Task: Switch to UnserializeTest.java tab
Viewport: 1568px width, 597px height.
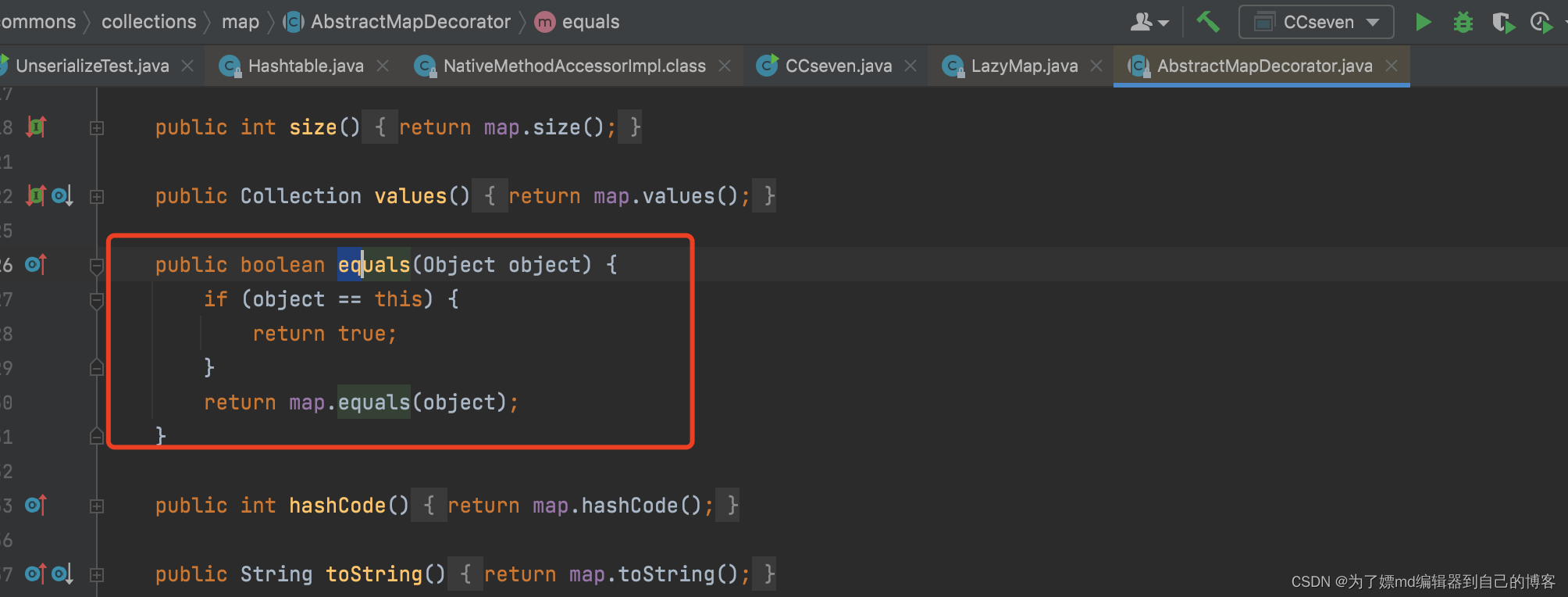Action: pos(92,66)
